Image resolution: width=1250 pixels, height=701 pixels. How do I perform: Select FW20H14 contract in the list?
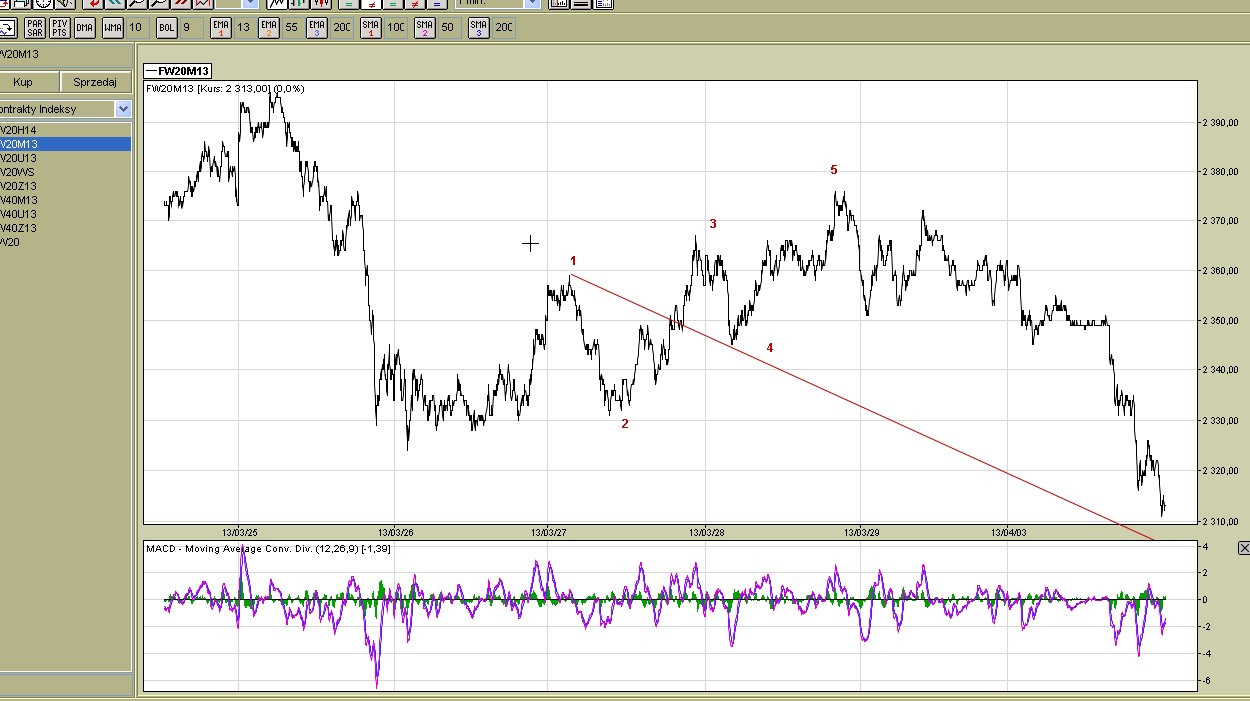(20, 130)
